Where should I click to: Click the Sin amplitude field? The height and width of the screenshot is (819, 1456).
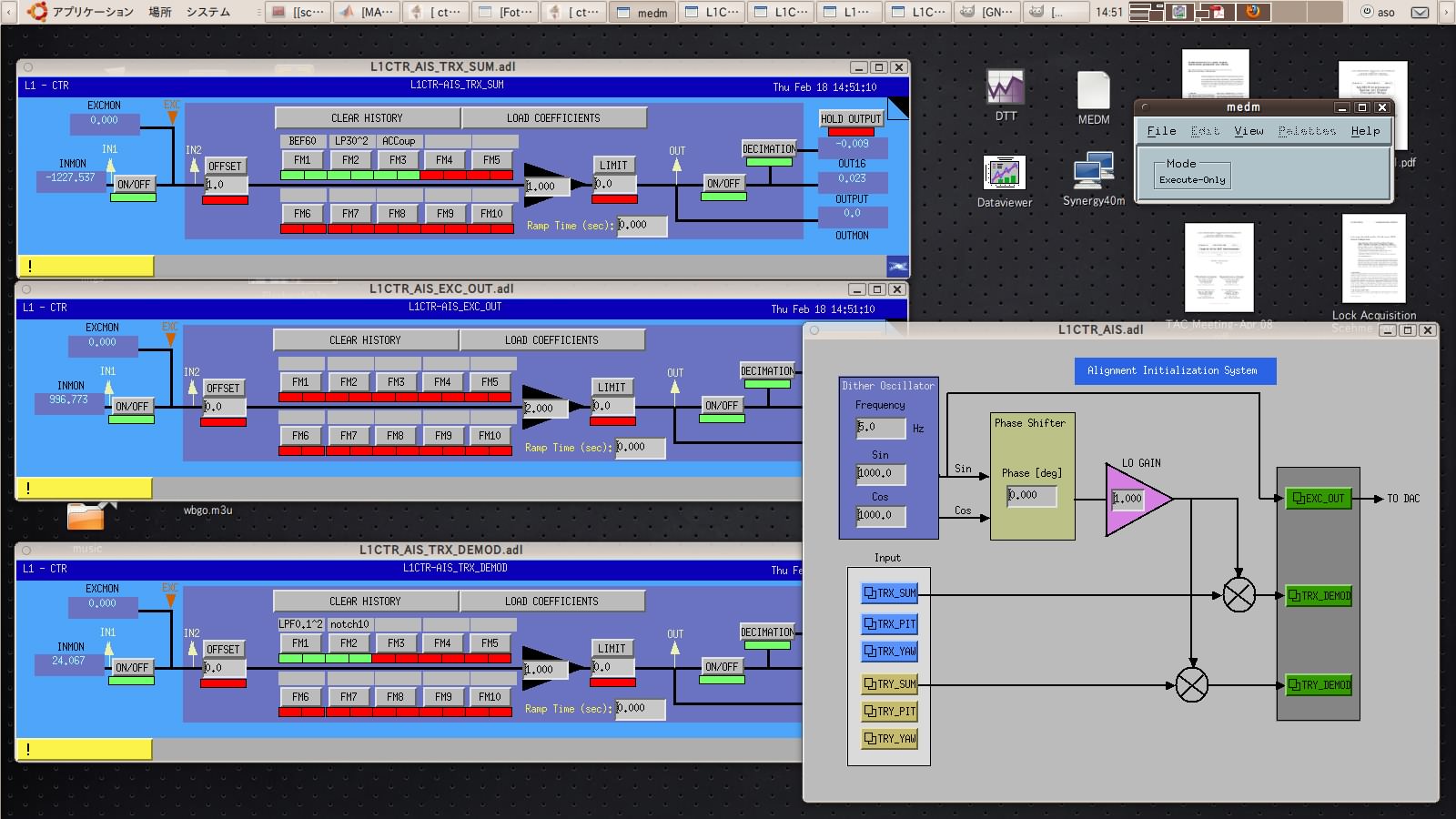[881, 473]
